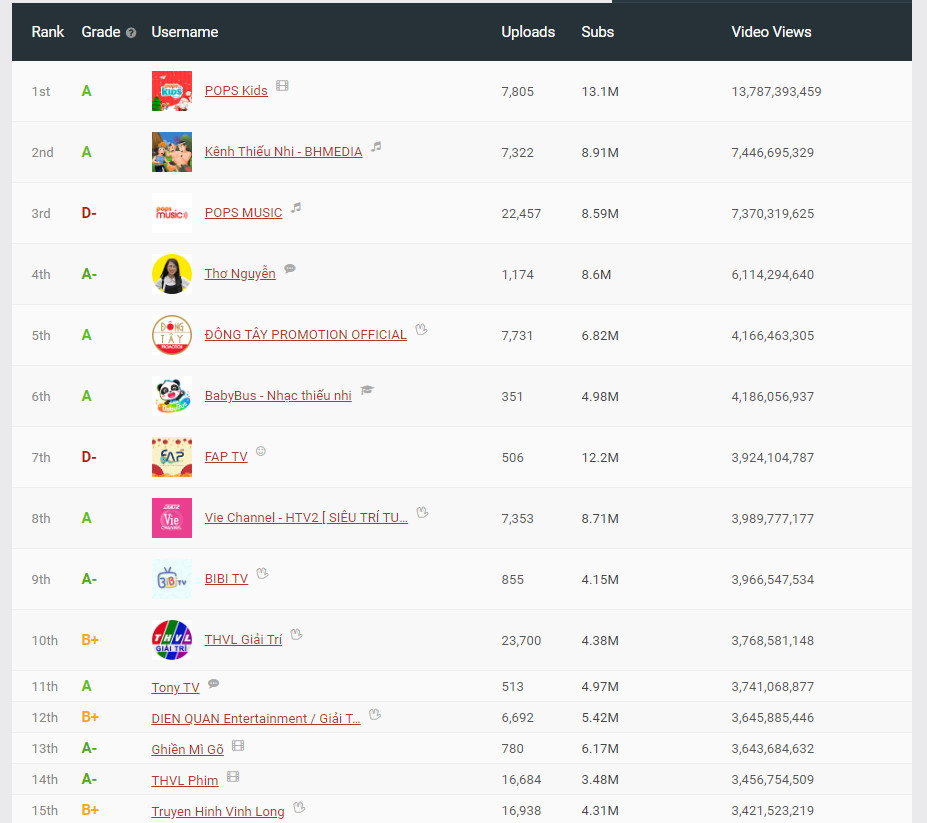Click music note icon beside Kênh Thiếu Nhi - BHMEDIA
The height and width of the screenshot is (823, 927).
coord(376,147)
